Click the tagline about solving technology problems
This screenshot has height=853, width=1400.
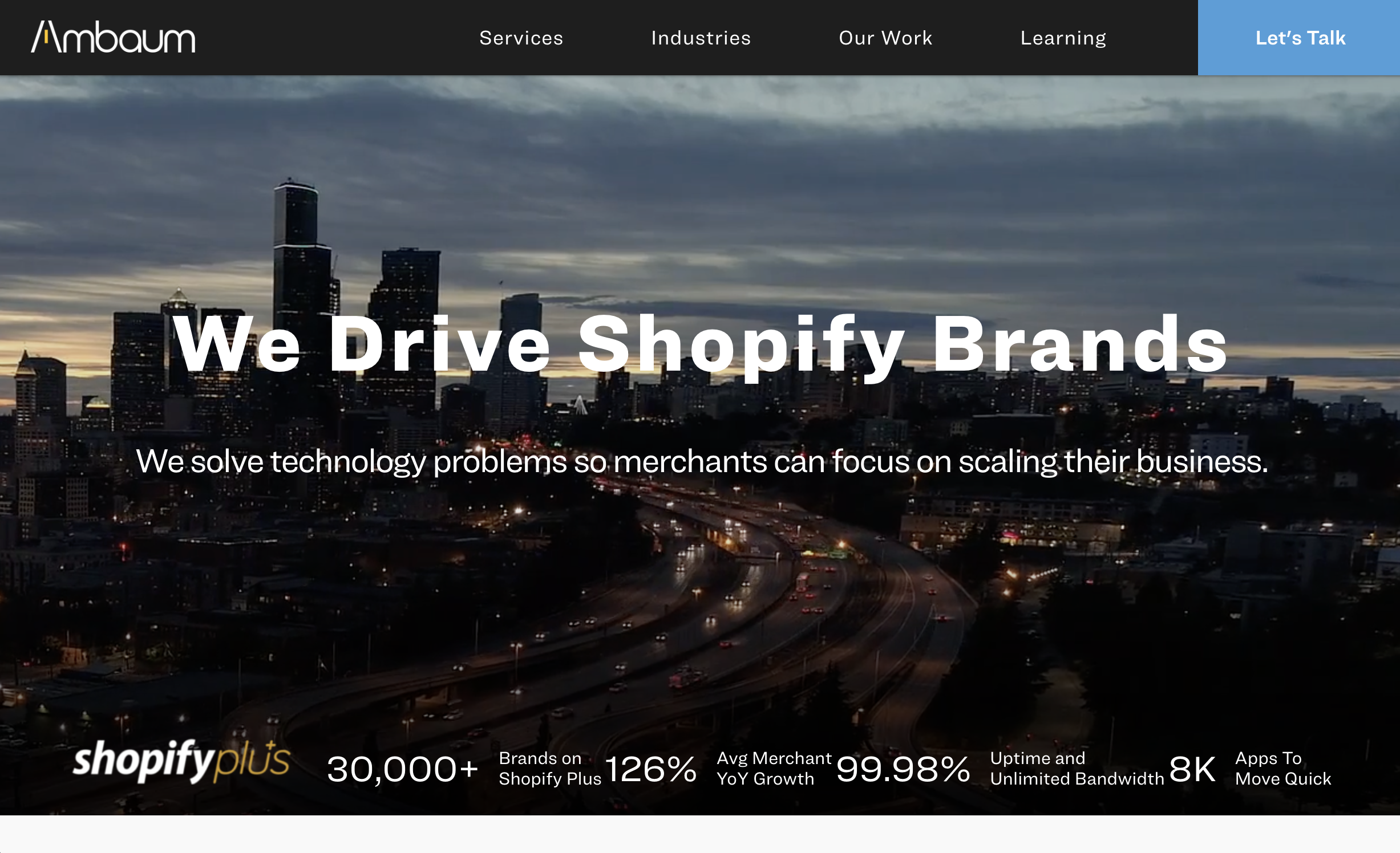[702, 461]
